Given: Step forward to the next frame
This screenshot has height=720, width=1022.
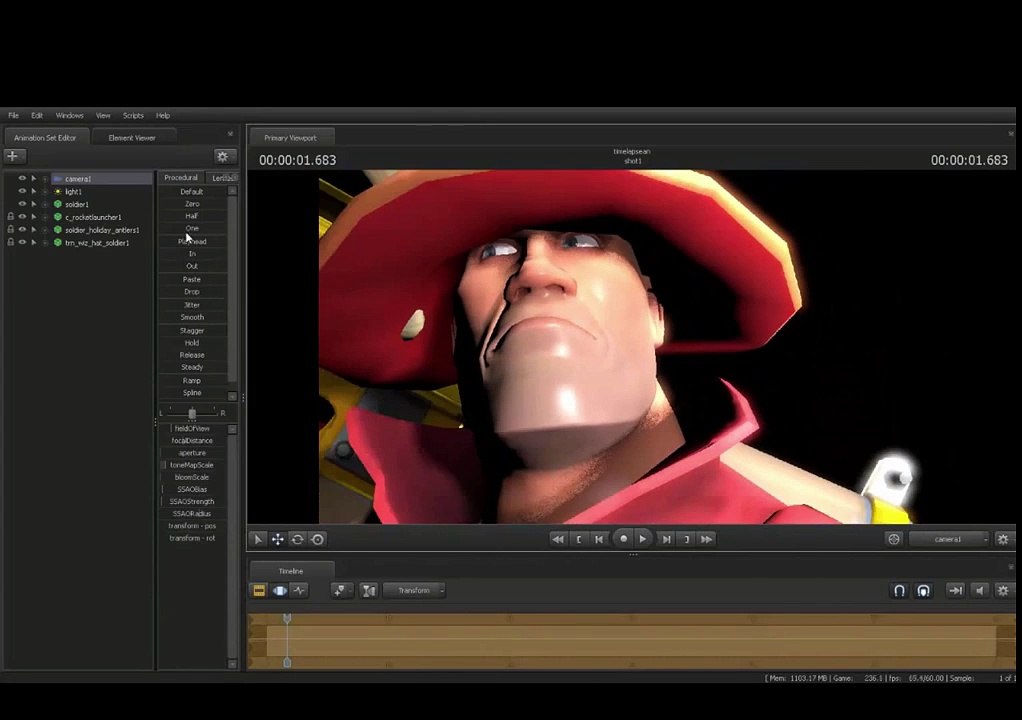Looking at the screenshot, I should point(666,540).
